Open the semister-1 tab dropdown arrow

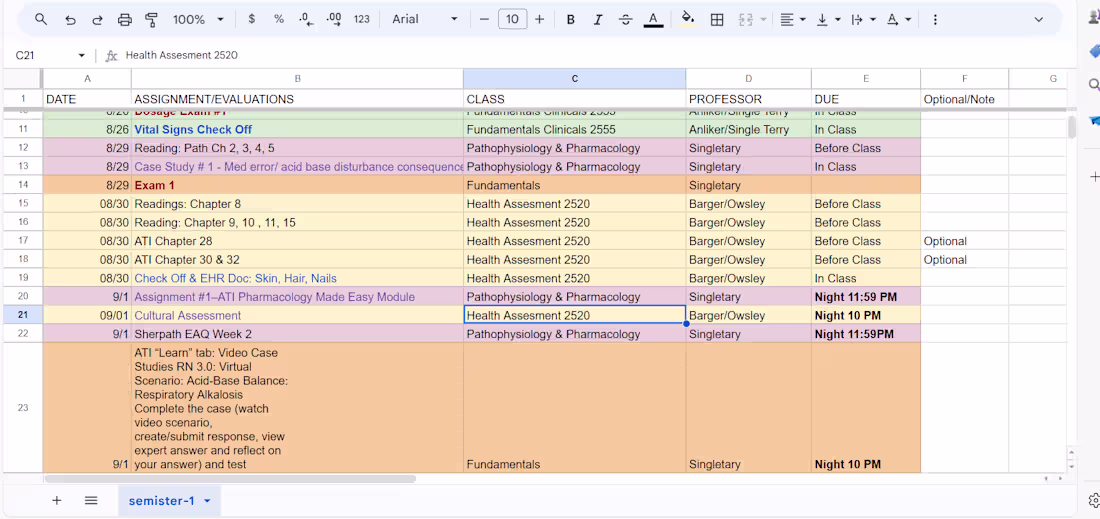pos(207,501)
